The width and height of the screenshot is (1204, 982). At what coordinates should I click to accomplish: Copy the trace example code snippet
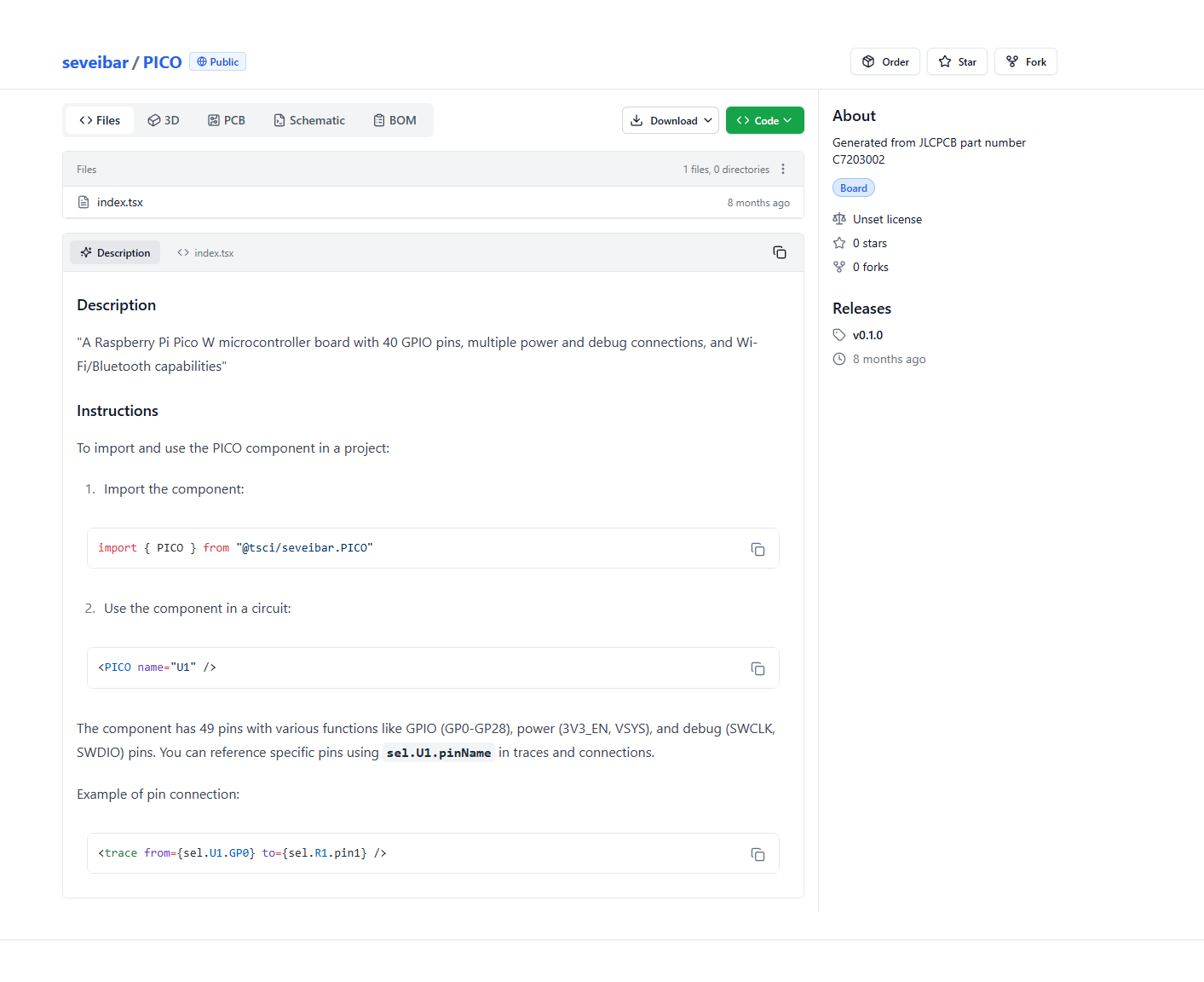tap(758, 854)
